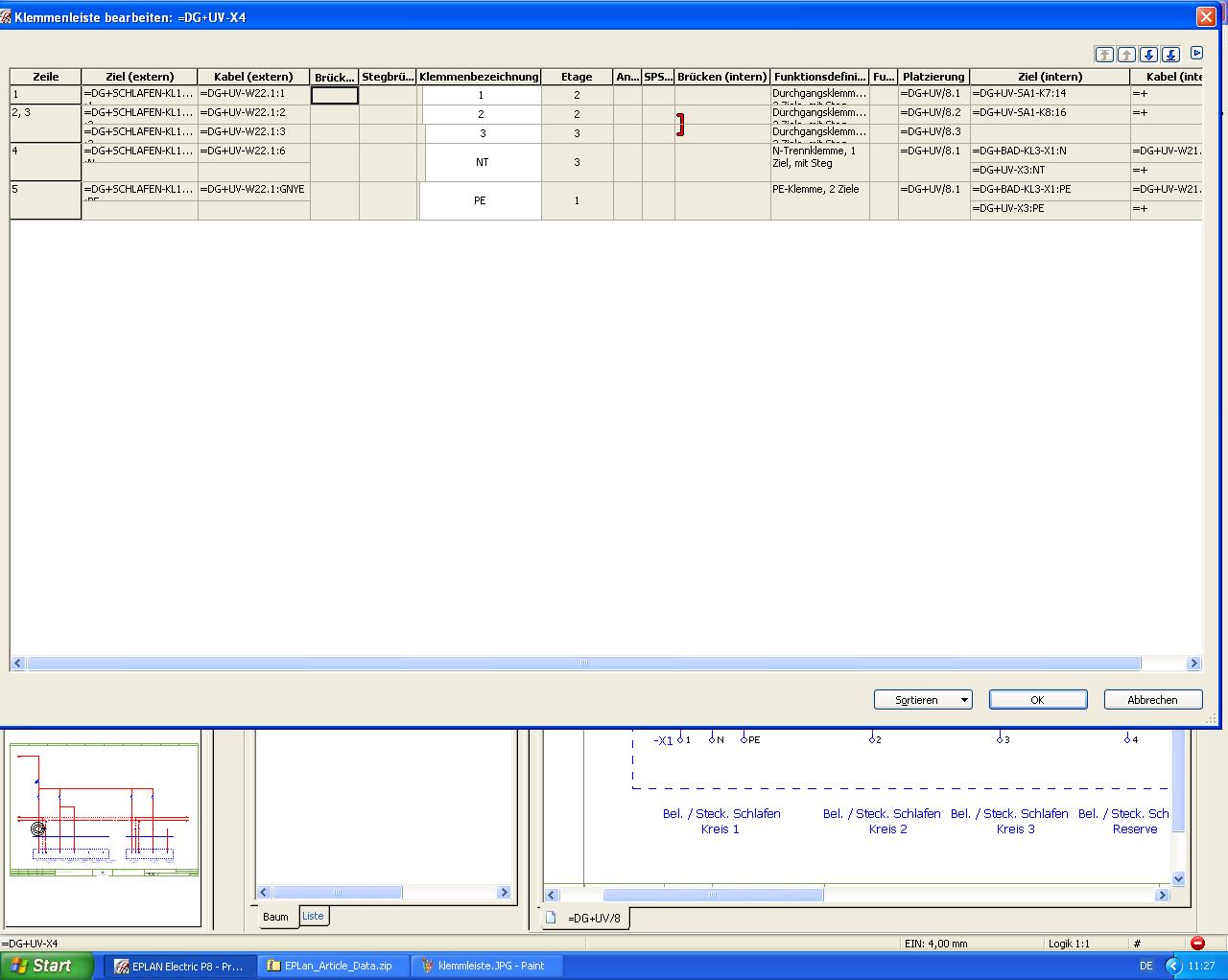Switch to EPLAN Electric P8 taskbar window
The width and height of the screenshot is (1228, 980).
[179, 966]
